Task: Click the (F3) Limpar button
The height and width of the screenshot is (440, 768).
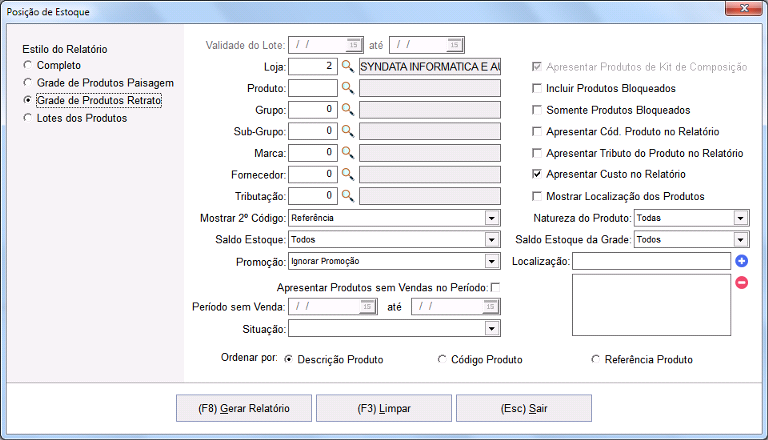Action: 384,408
